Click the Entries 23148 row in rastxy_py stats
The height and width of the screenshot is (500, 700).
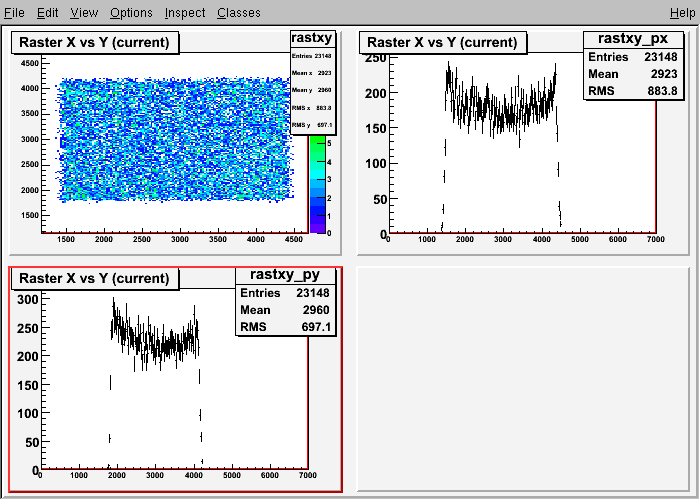[285, 293]
